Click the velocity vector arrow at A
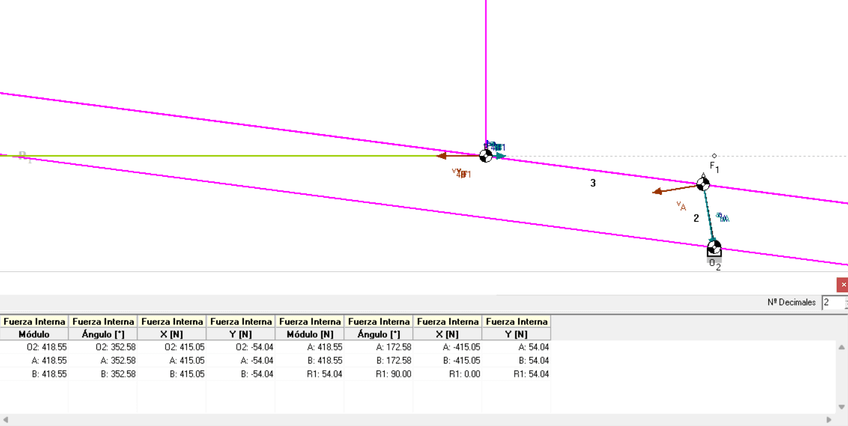The image size is (848, 426). coord(664,190)
